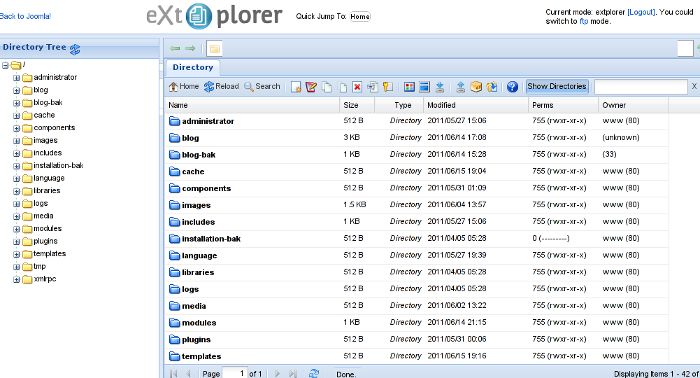Click the Extract archive icon
The width and height of the screenshot is (700, 378).
492,87
